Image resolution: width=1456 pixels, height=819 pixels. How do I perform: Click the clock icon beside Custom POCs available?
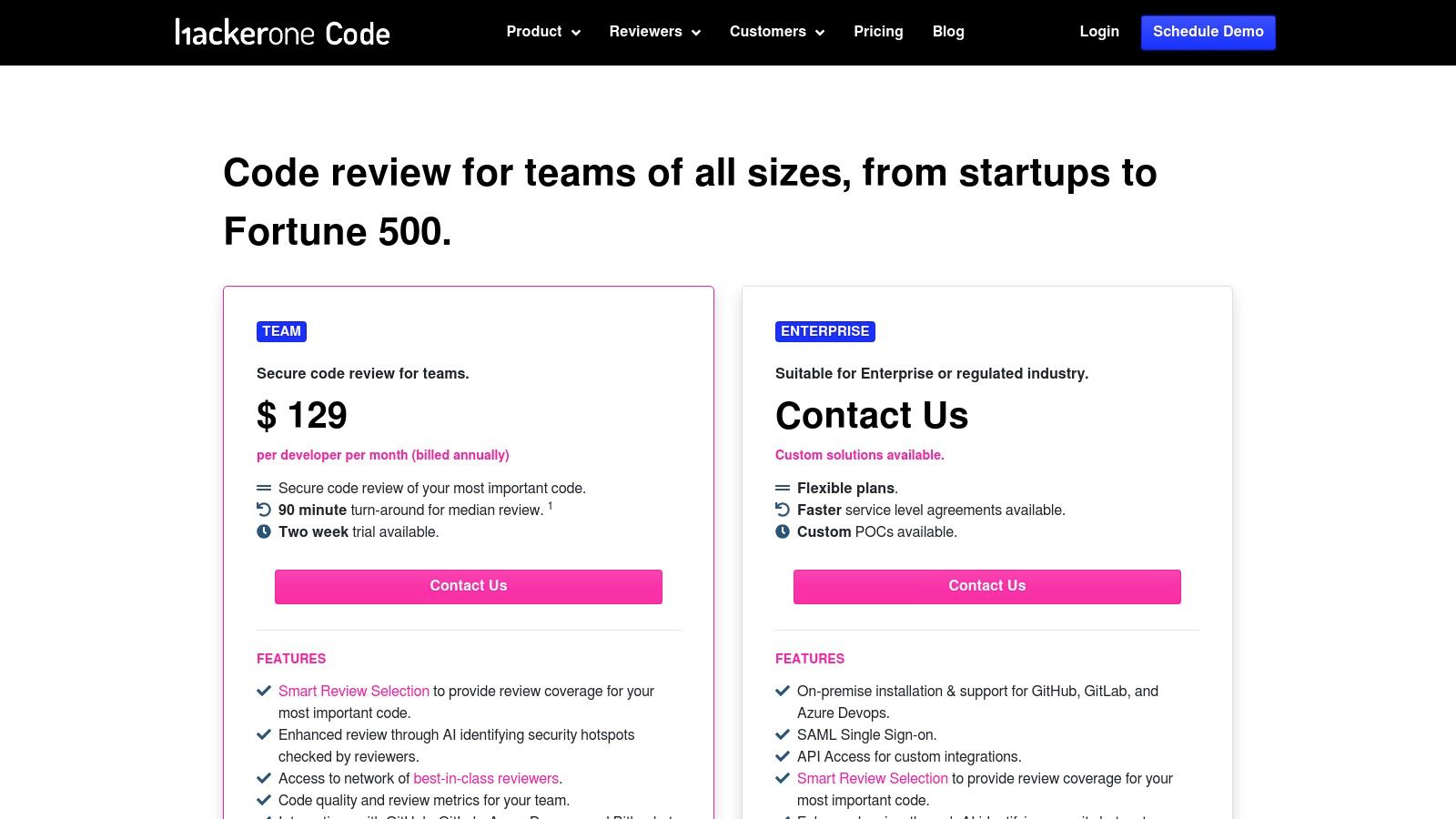click(783, 531)
